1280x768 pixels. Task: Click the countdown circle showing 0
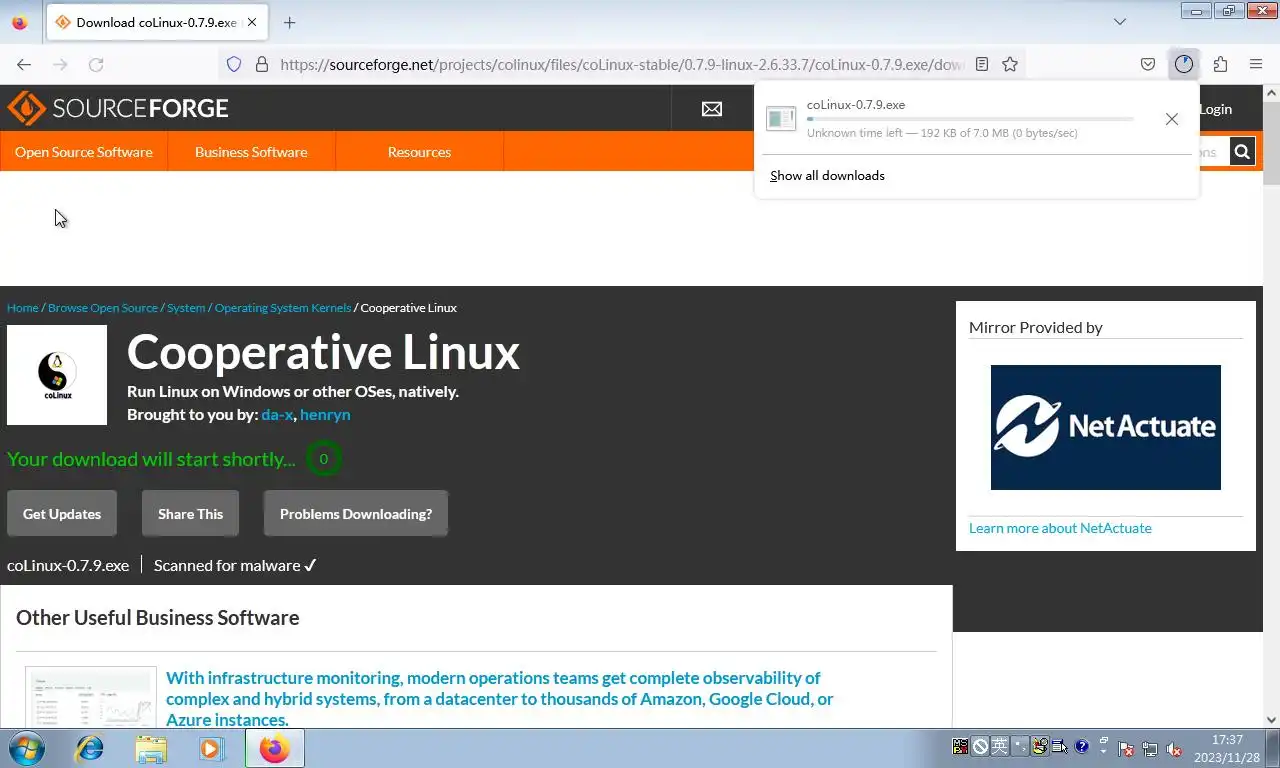tap(323, 459)
